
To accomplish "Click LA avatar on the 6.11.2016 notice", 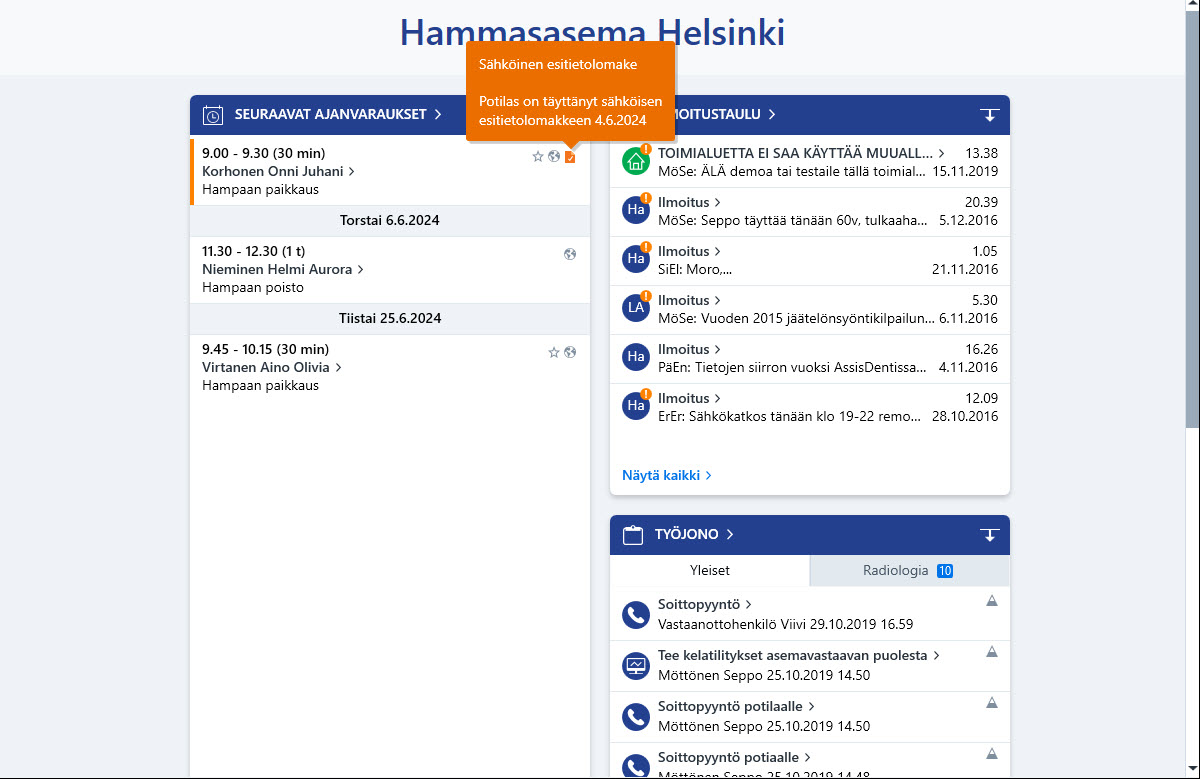I will (636, 308).
